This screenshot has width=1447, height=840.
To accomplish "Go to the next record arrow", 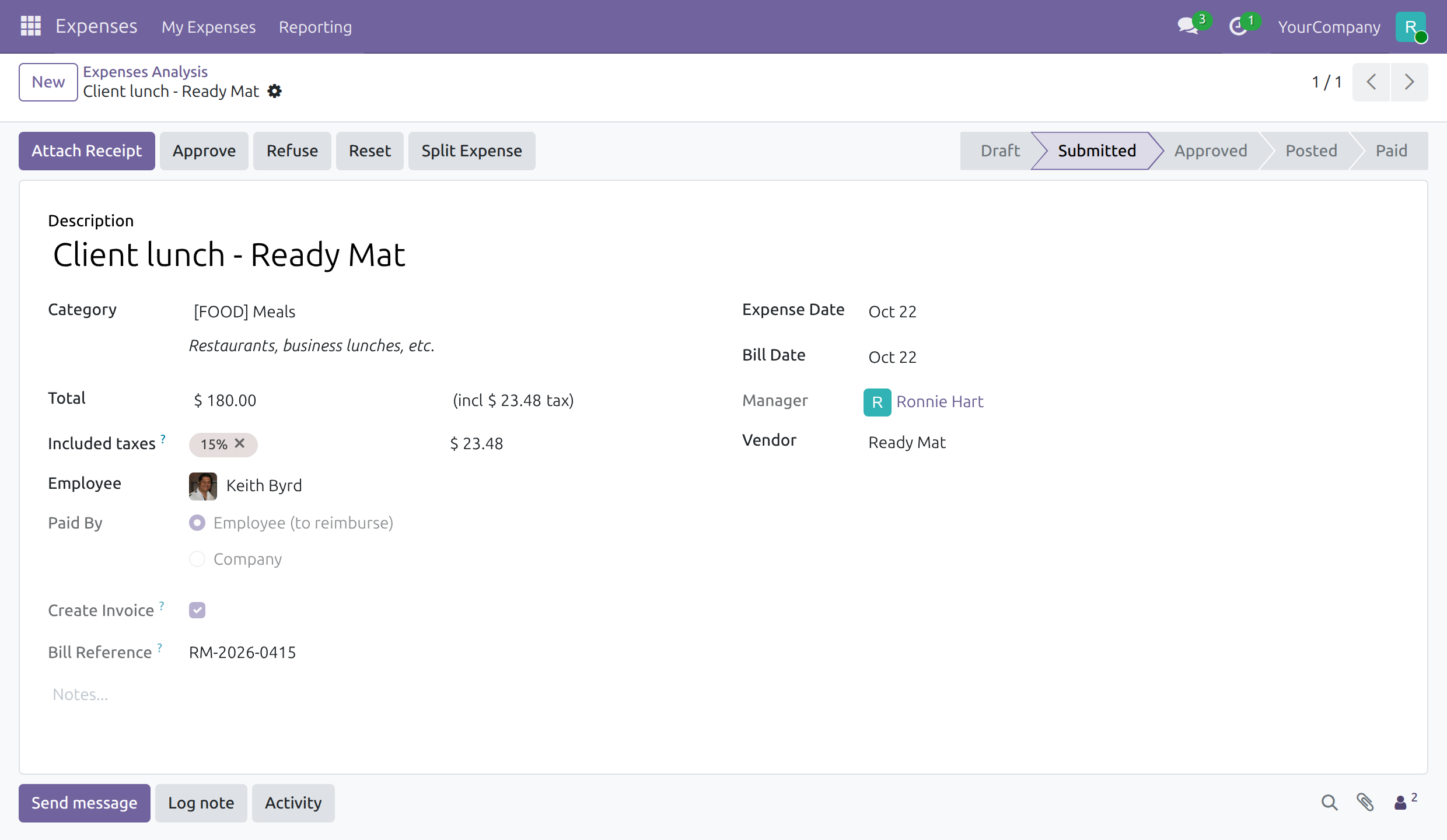I will click(1410, 82).
